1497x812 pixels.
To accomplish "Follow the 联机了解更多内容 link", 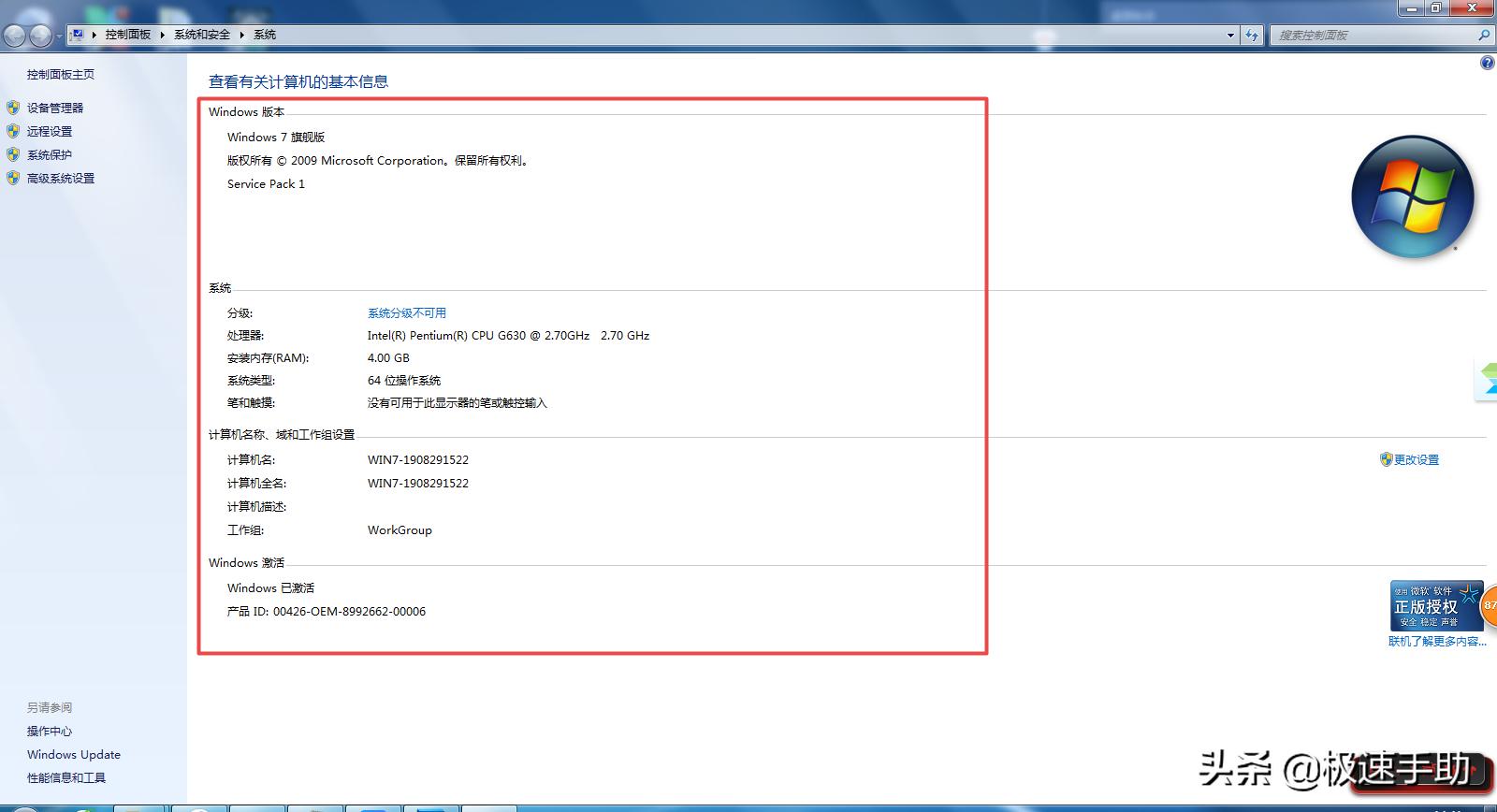I will click(x=1437, y=642).
